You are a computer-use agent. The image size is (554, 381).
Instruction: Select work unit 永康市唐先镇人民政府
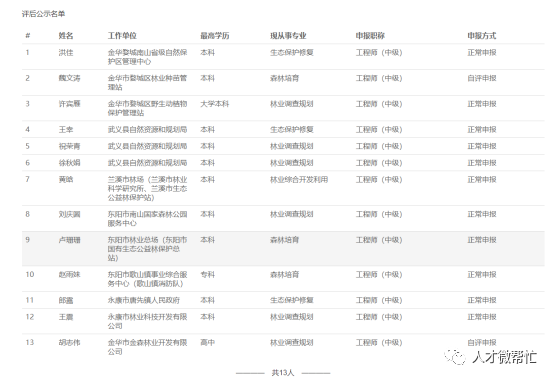[x=144, y=300]
